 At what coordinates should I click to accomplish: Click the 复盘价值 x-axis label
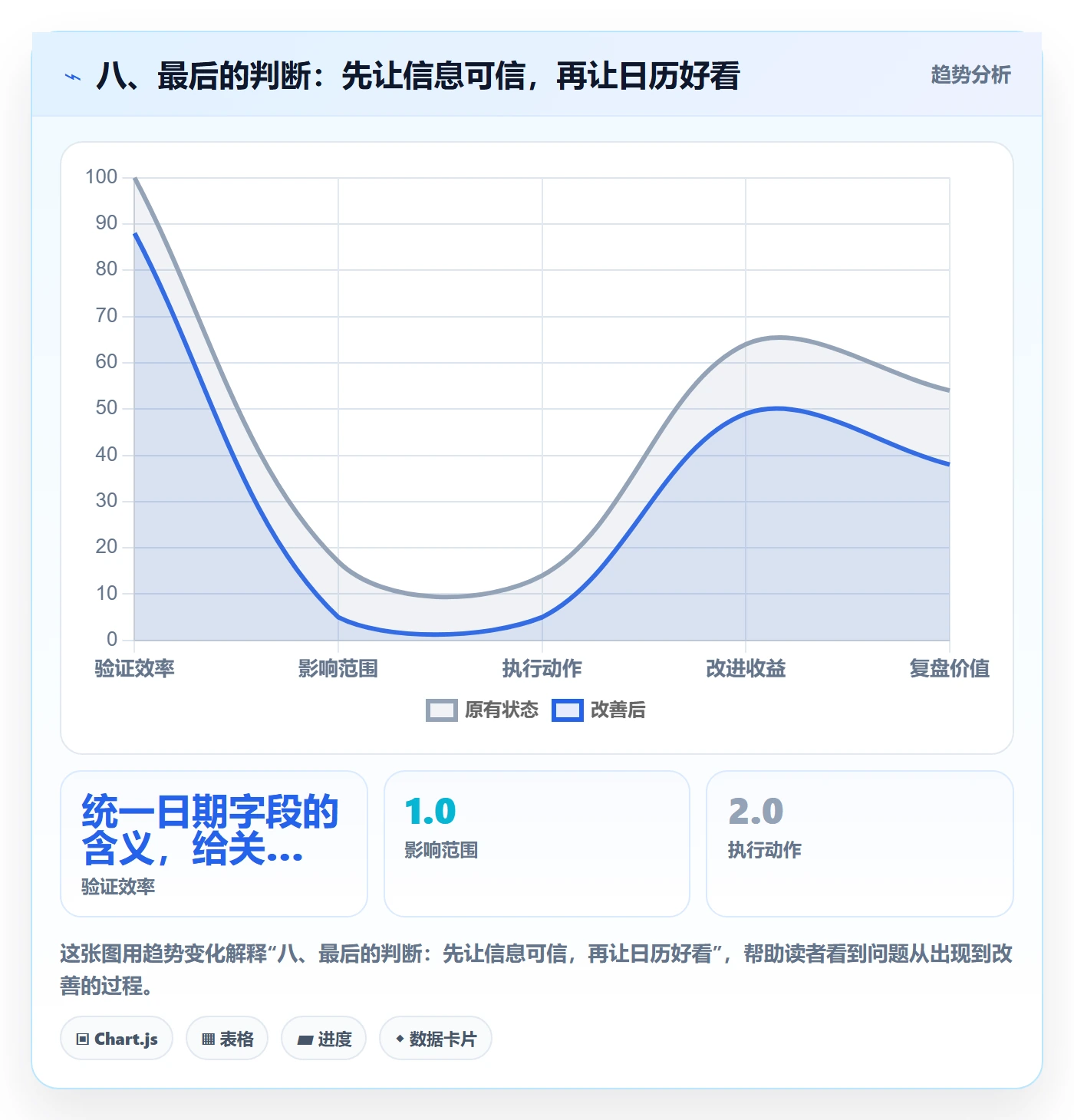point(950,668)
